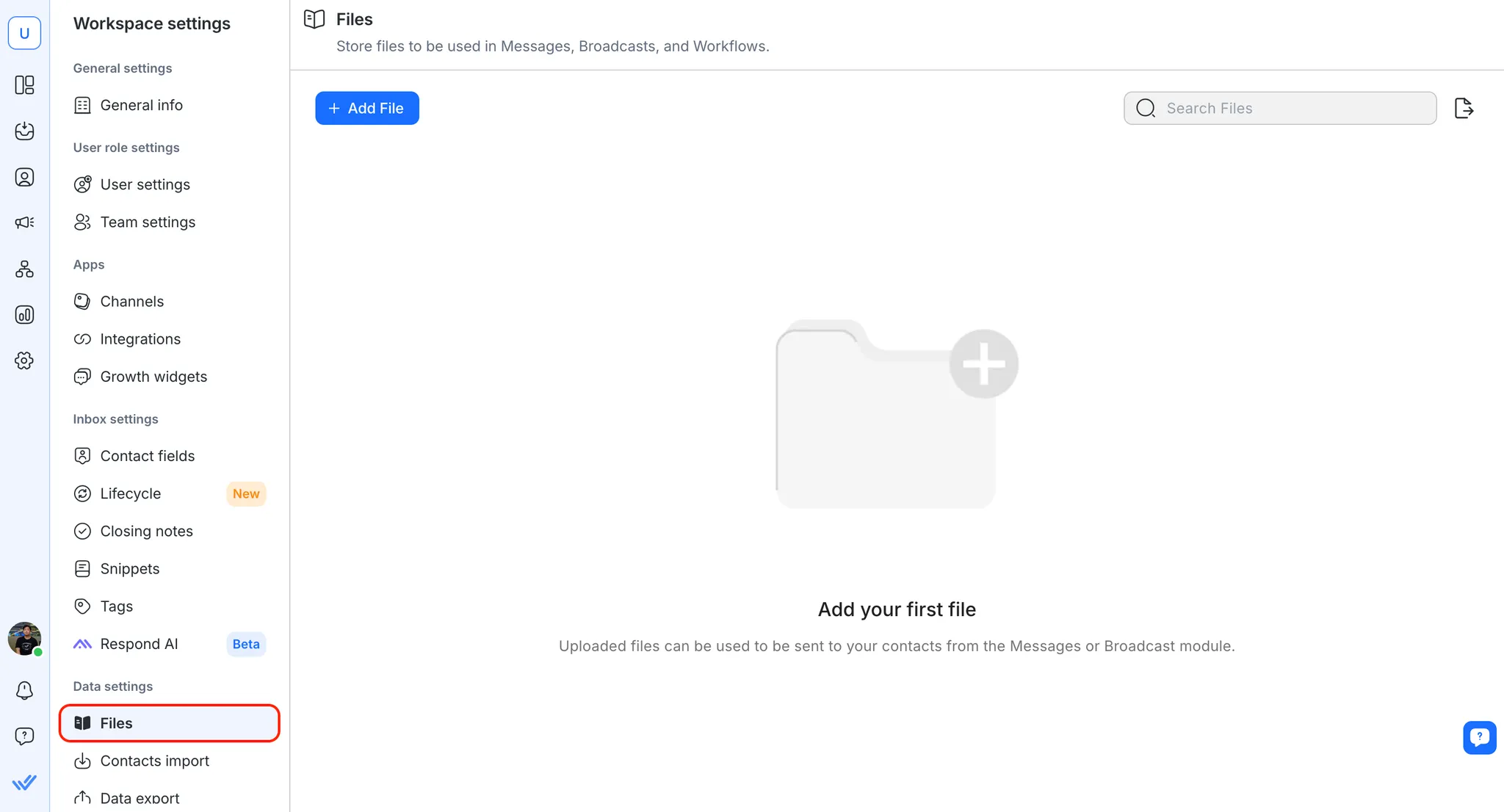Open the Inbox icon in left rail
Image resolution: width=1504 pixels, height=812 pixels.
pyautogui.click(x=24, y=131)
